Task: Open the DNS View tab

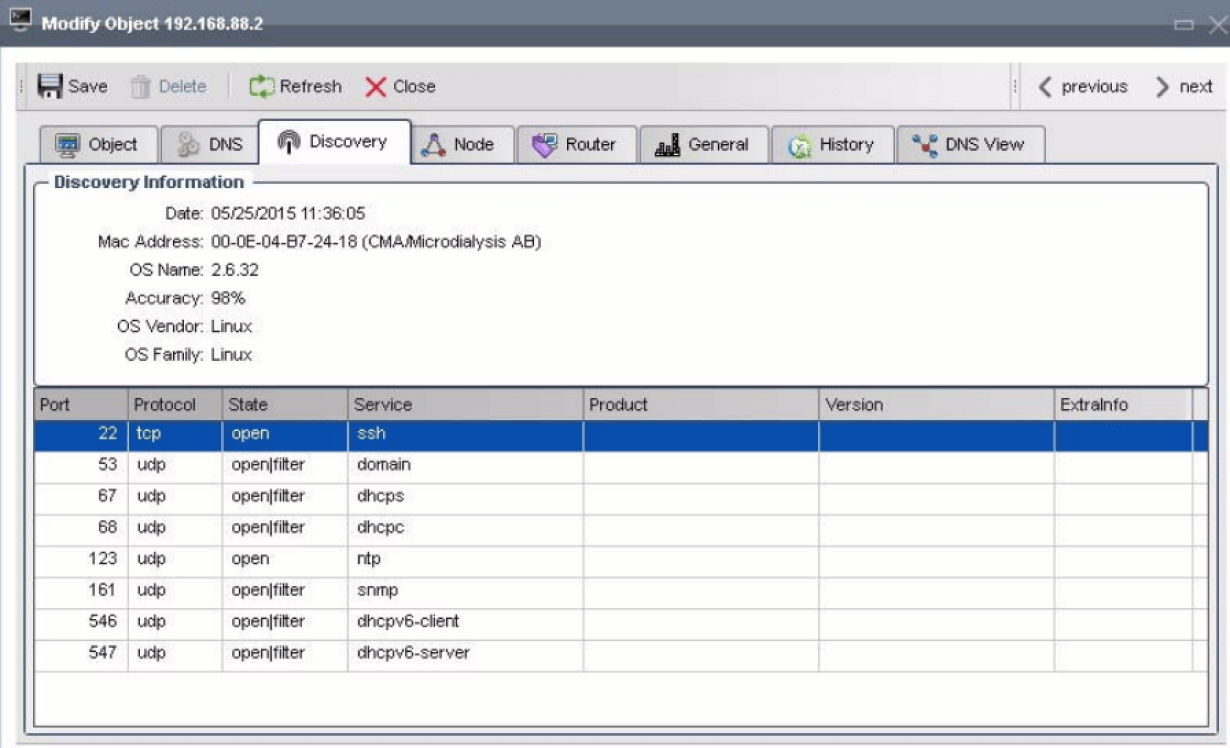Action: click(970, 143)
